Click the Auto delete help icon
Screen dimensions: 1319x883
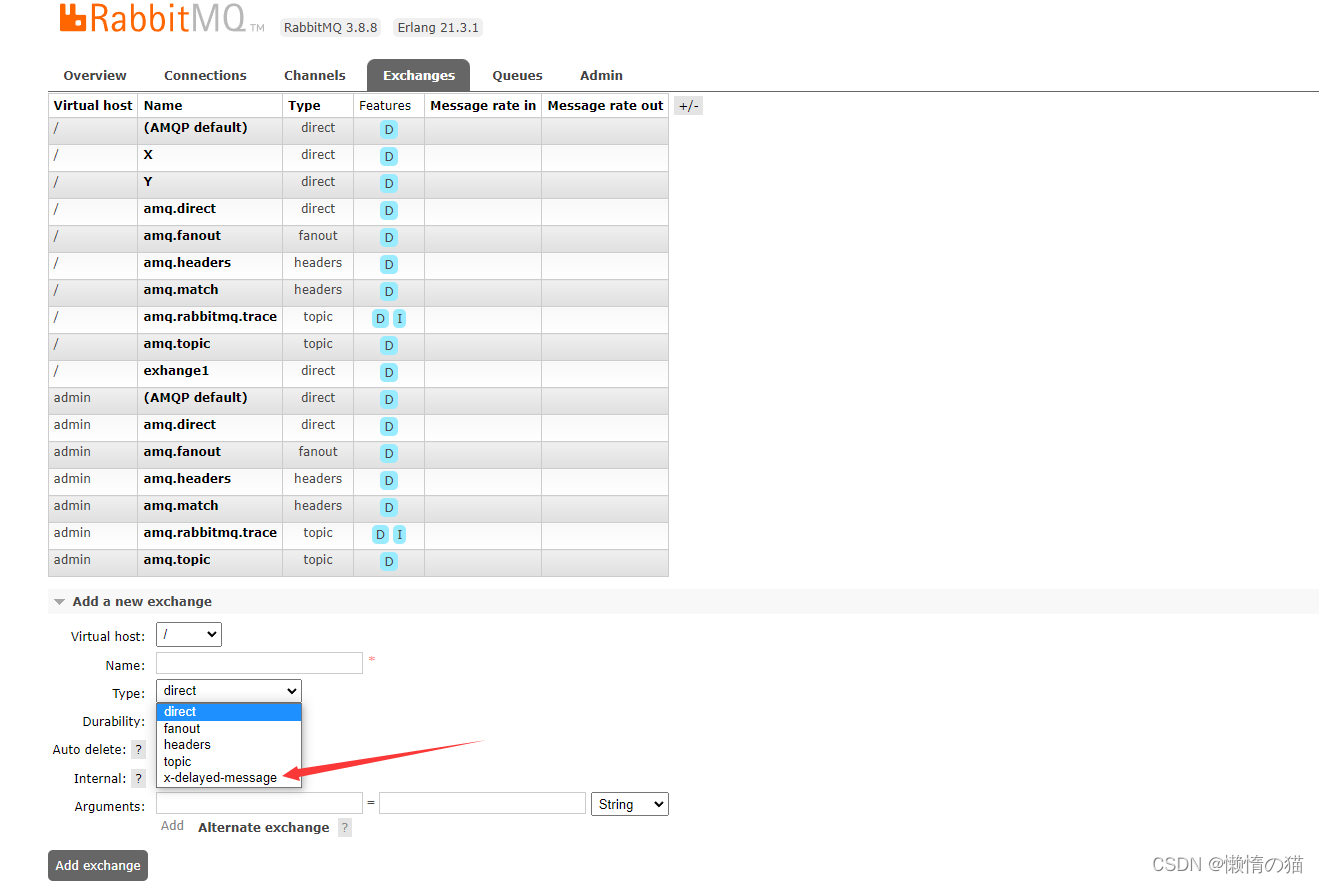point(139,749)
